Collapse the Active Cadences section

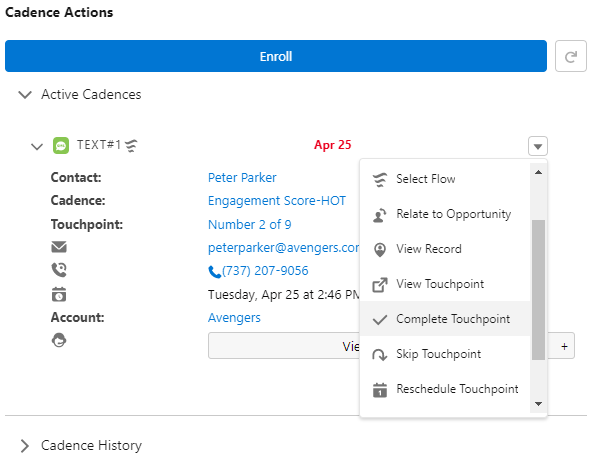(25, 94)
